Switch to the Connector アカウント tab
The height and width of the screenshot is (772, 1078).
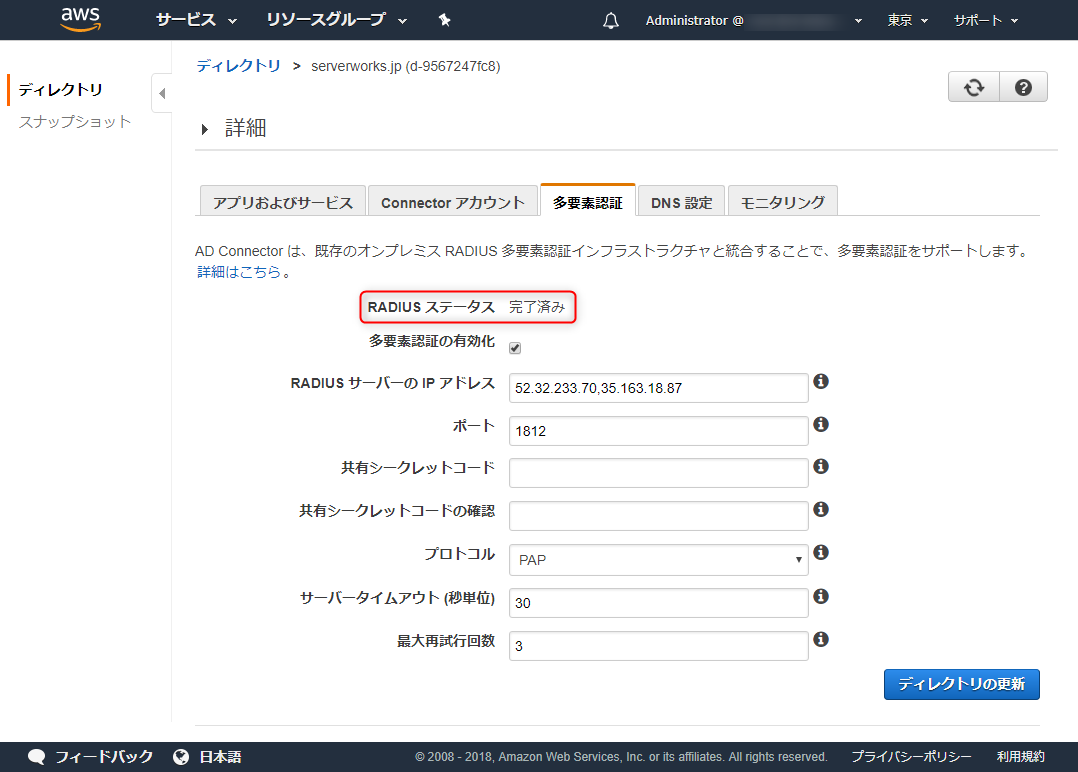[452, 202]
